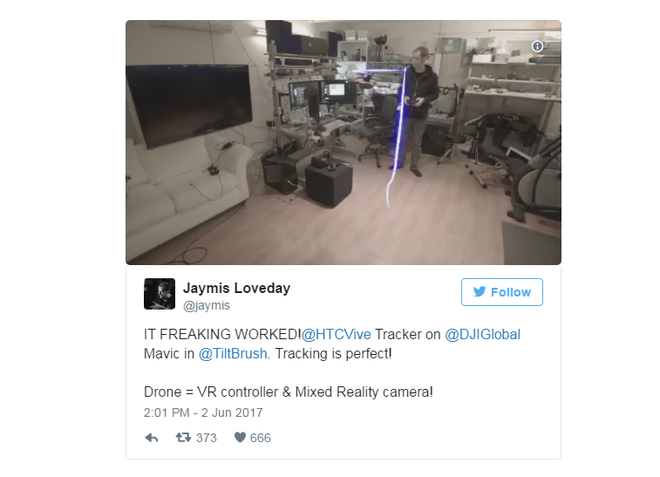Click the Jaymis Loveday display name
The width and height of the screenshot is (660, 477).
(237, 288)
